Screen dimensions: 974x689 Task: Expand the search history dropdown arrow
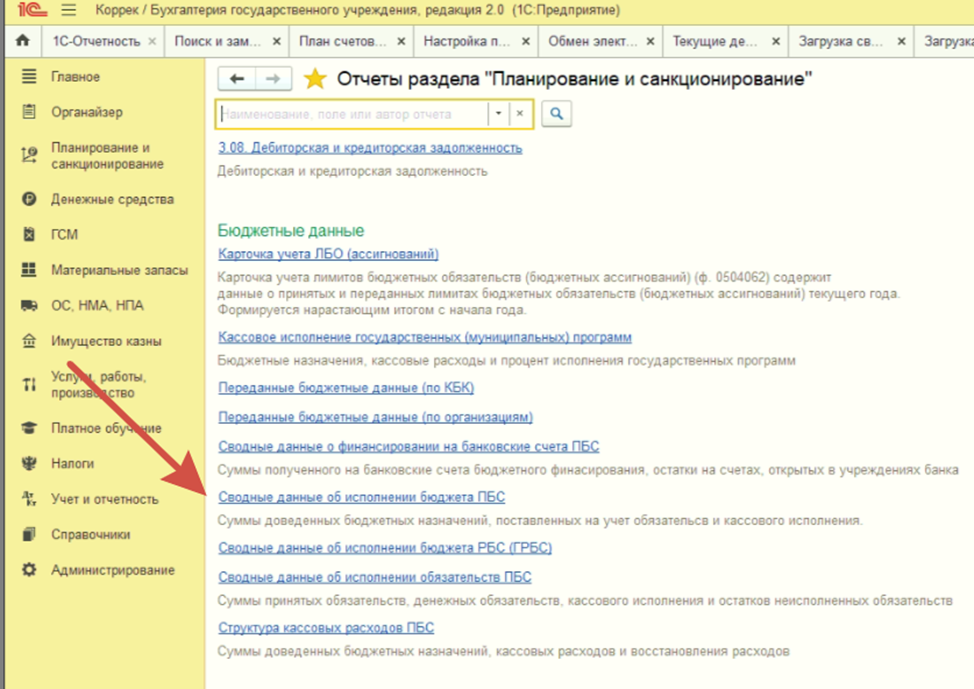(498, 114)
